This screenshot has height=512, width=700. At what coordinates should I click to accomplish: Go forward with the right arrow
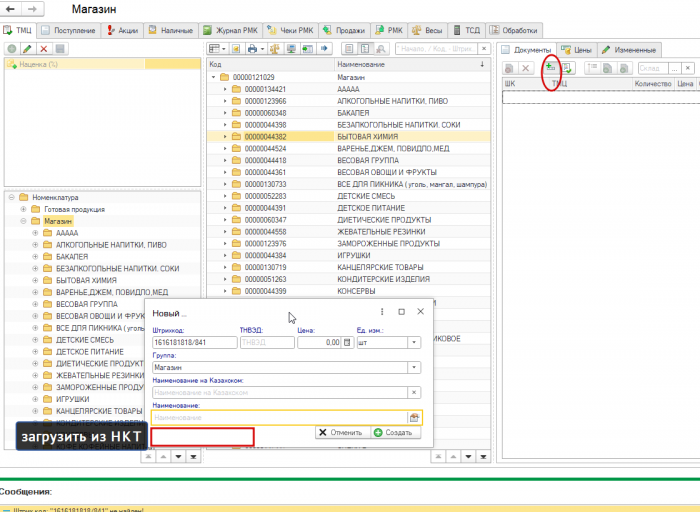pyautogui.click(x=33, y=9)
